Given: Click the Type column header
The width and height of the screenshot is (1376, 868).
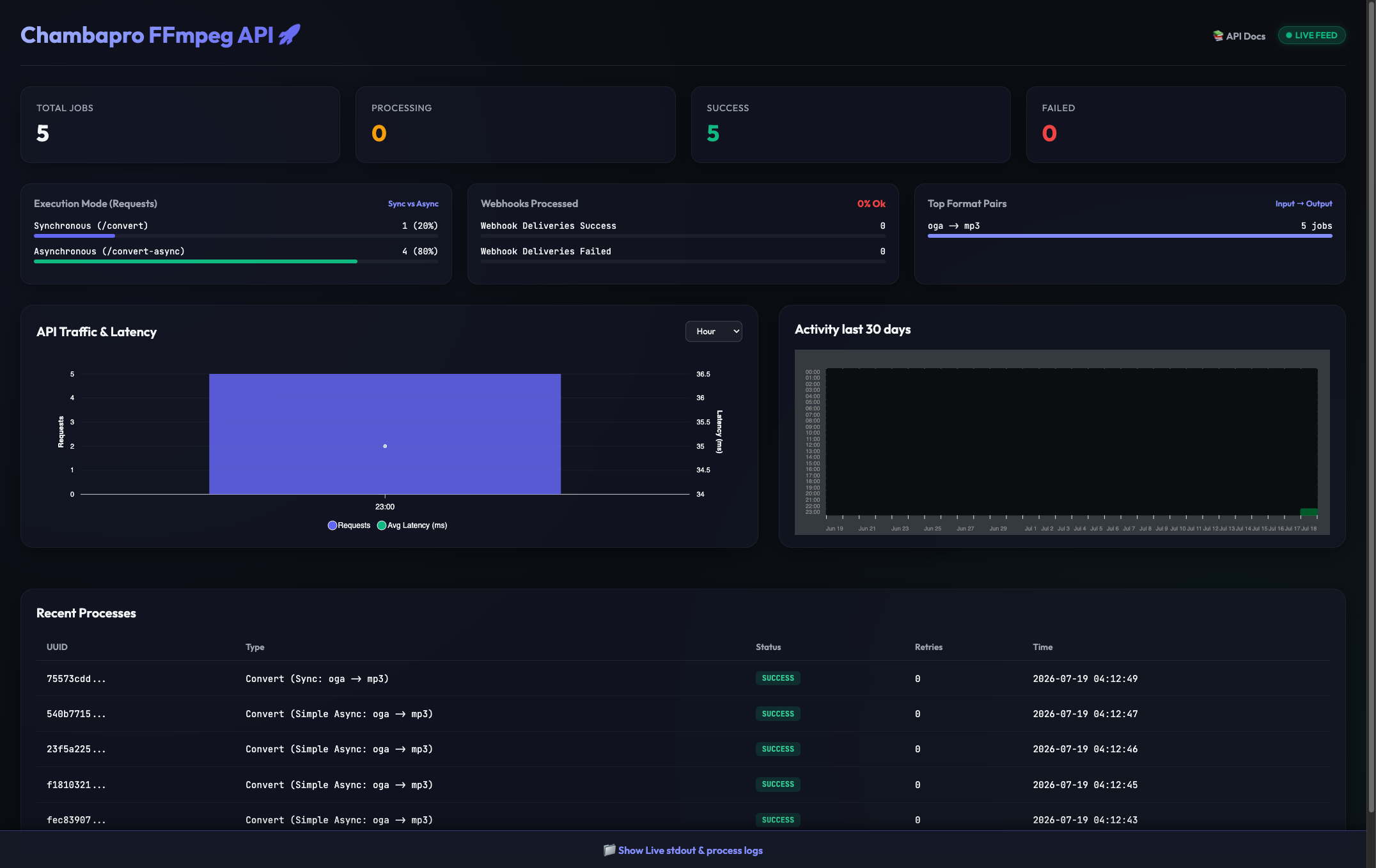Looking at the screenshot, I should point(255,647).
